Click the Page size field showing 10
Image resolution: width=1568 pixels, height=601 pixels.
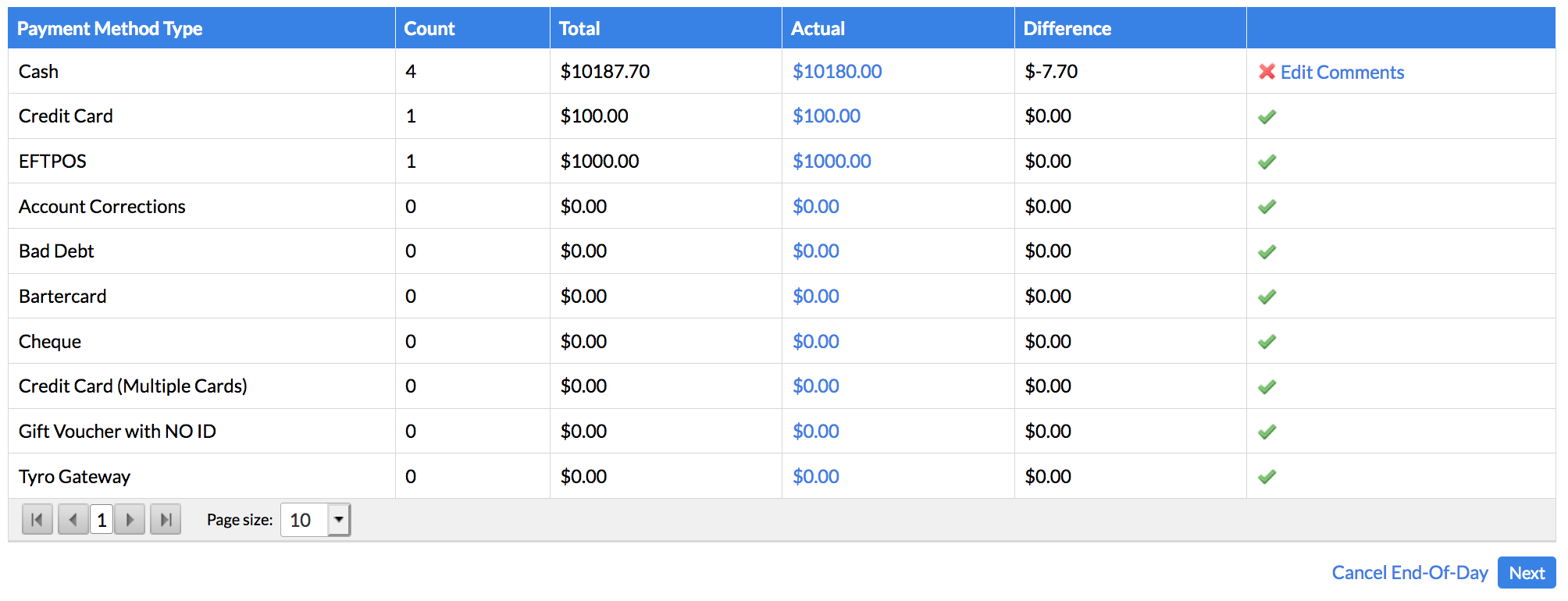pos(305,520)
